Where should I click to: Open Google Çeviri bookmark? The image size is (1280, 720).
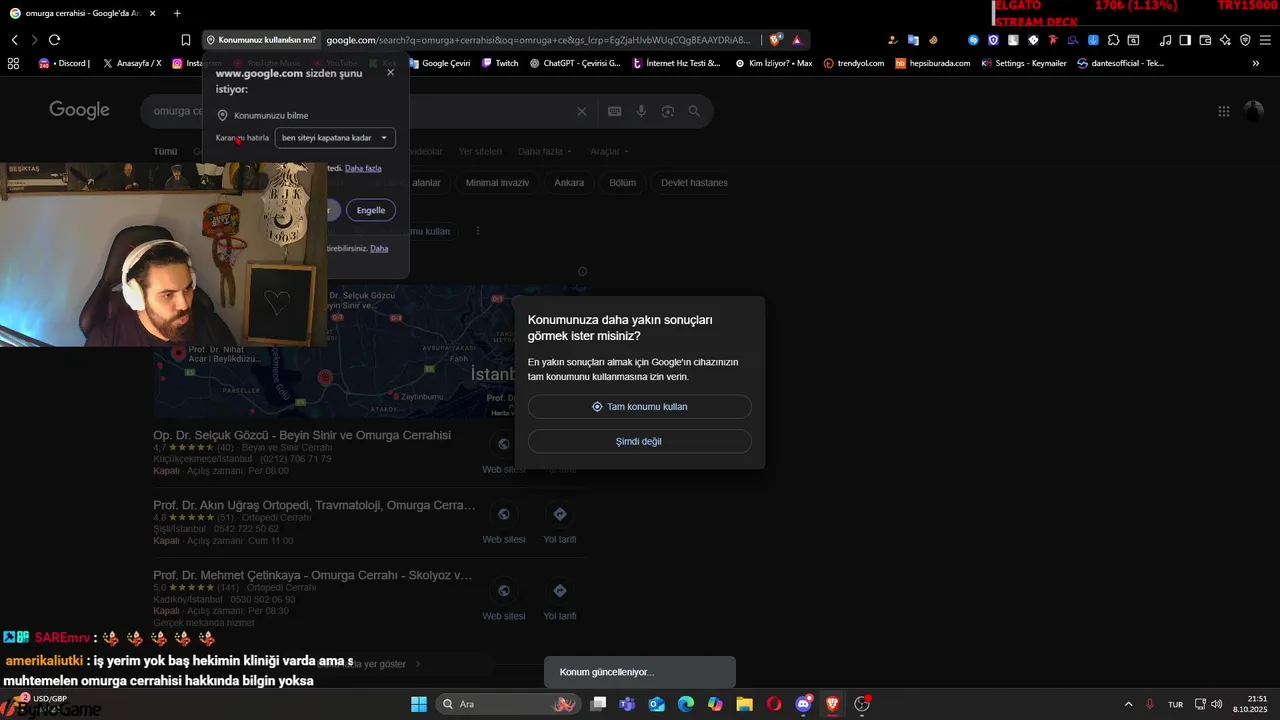tap(439, 63)
